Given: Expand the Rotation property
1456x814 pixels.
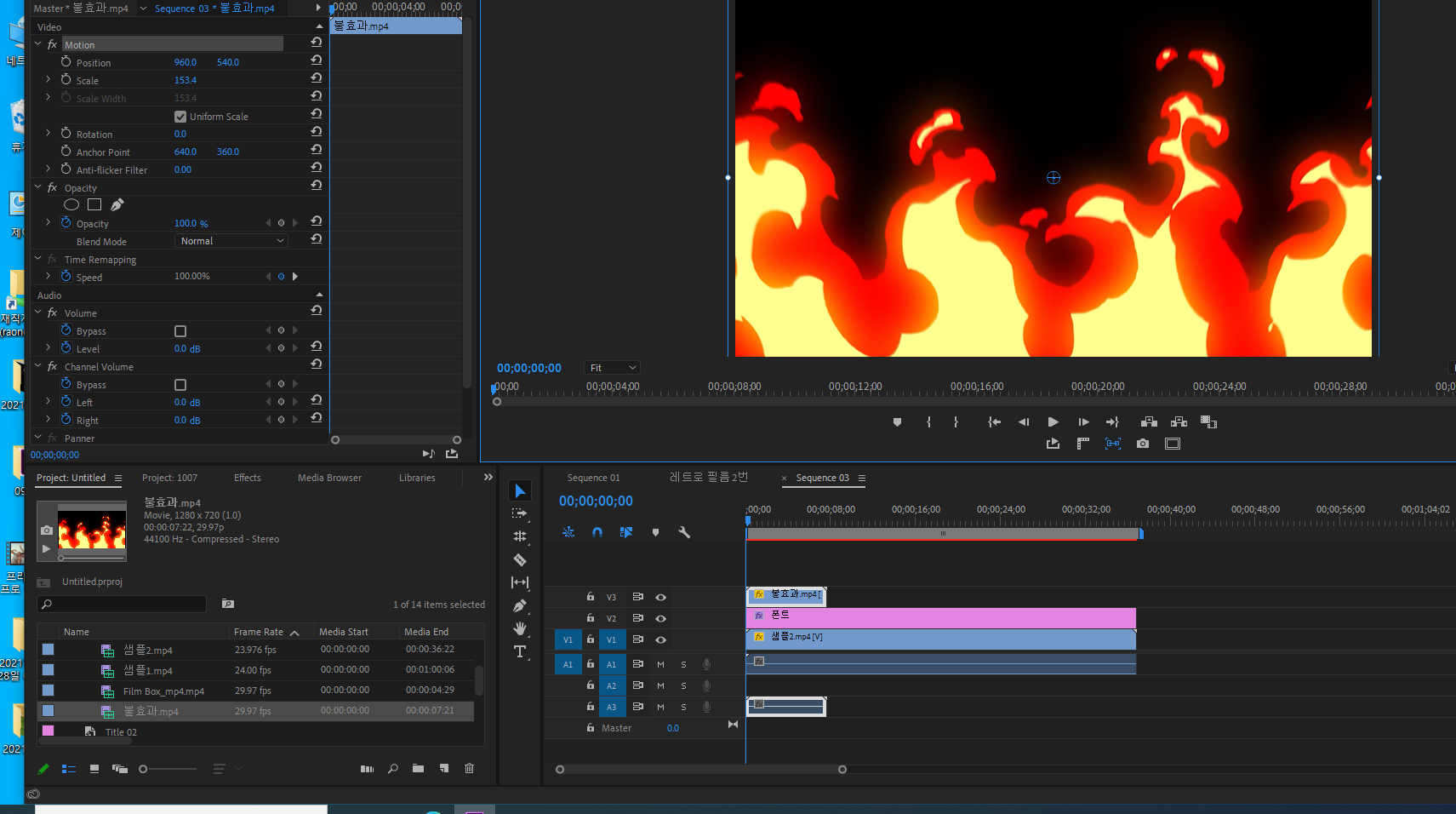Looking at the screenshot, I should pyautogui.click(x=48, y=134).
